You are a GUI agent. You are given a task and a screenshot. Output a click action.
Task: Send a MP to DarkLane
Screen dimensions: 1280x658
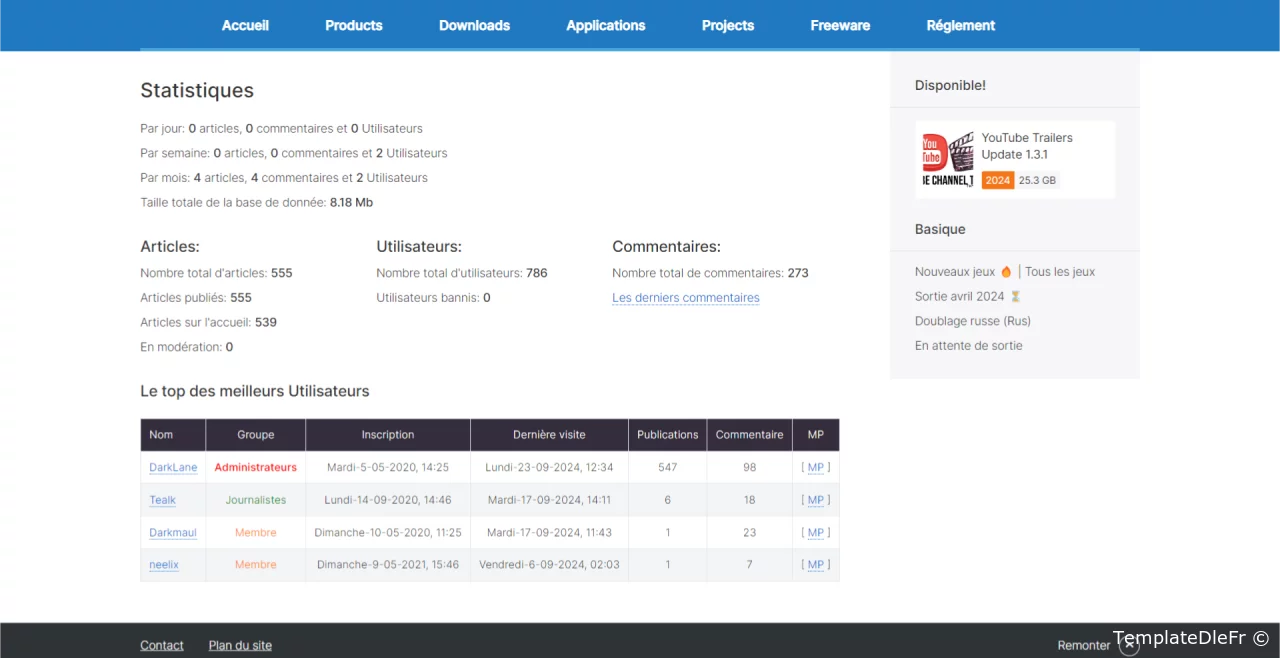click(x=815, y=467)
